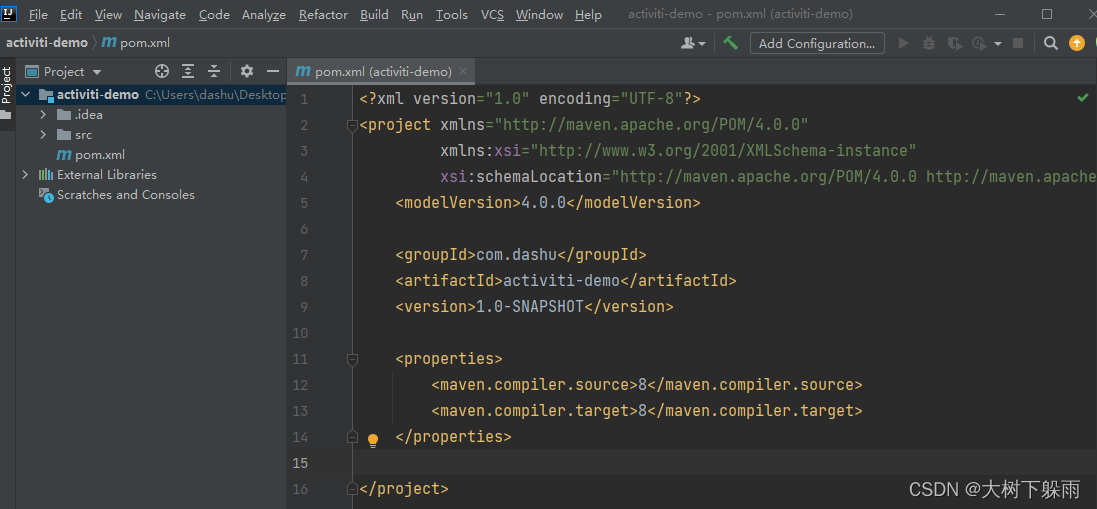Open the VCS menu
This screenshot has height=509, width=1097.
point(492,15)
